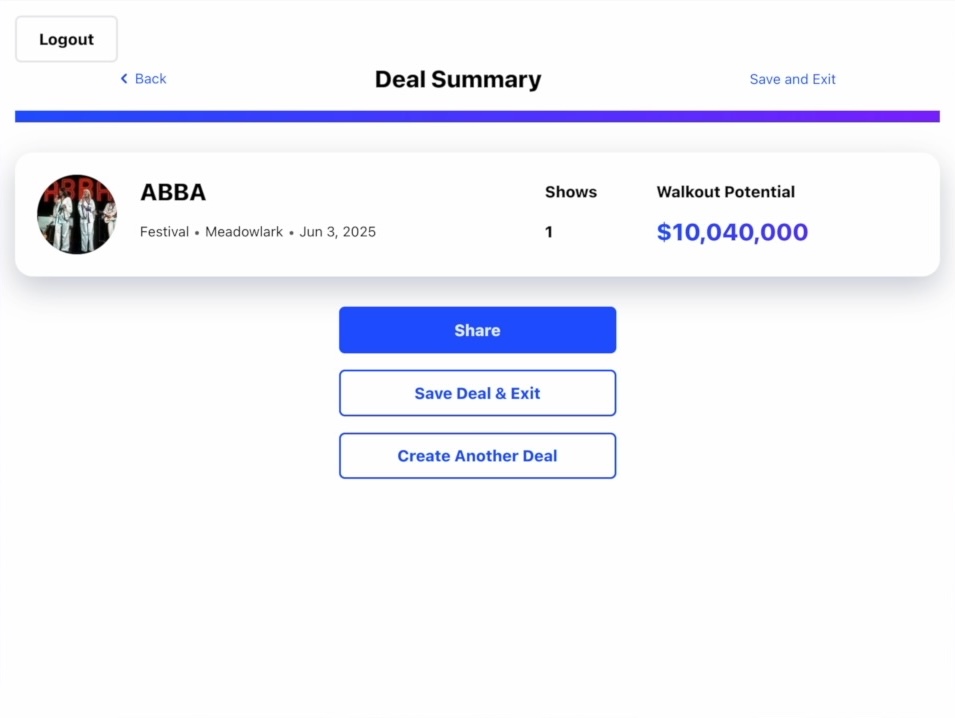Click the Deal Summary page title
955x718 pixels.
[x=458, y=79]
